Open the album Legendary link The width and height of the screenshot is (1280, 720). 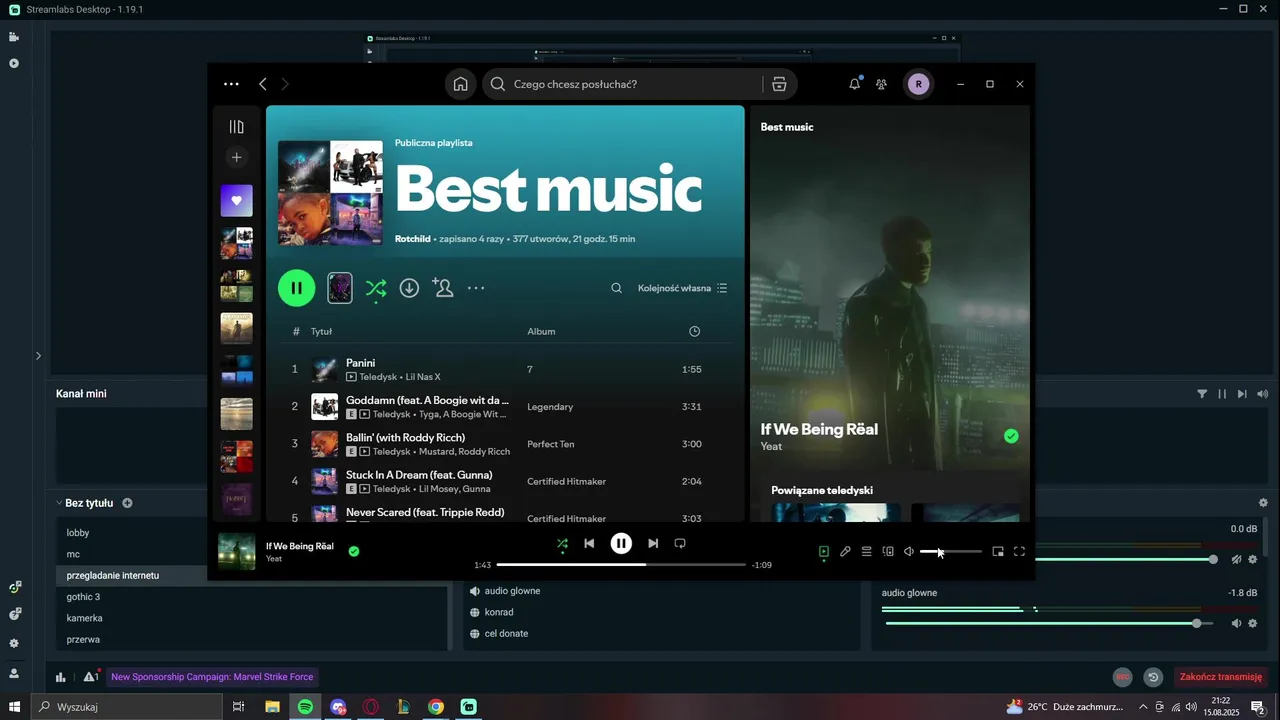pyautogui.click(x=550, y=407)
